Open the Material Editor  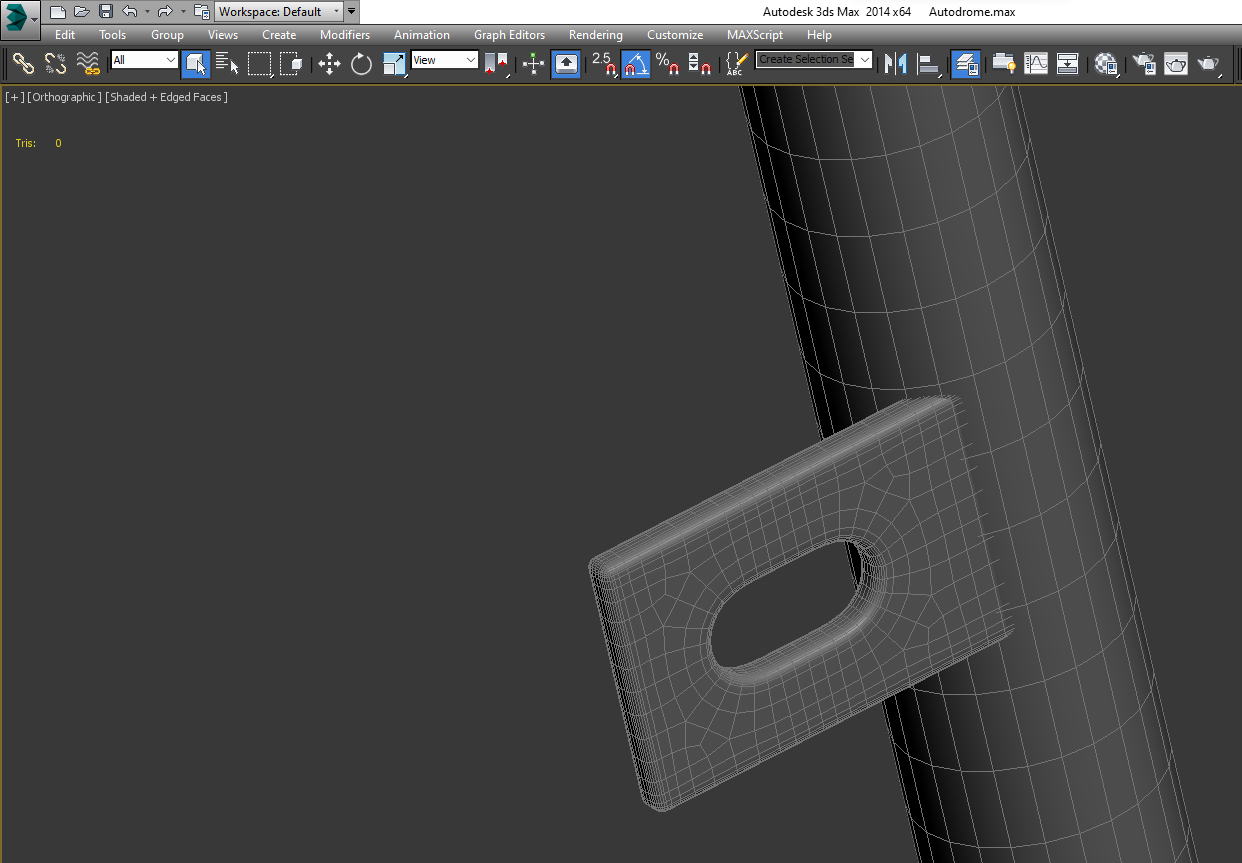click(x=1106, y=64)
